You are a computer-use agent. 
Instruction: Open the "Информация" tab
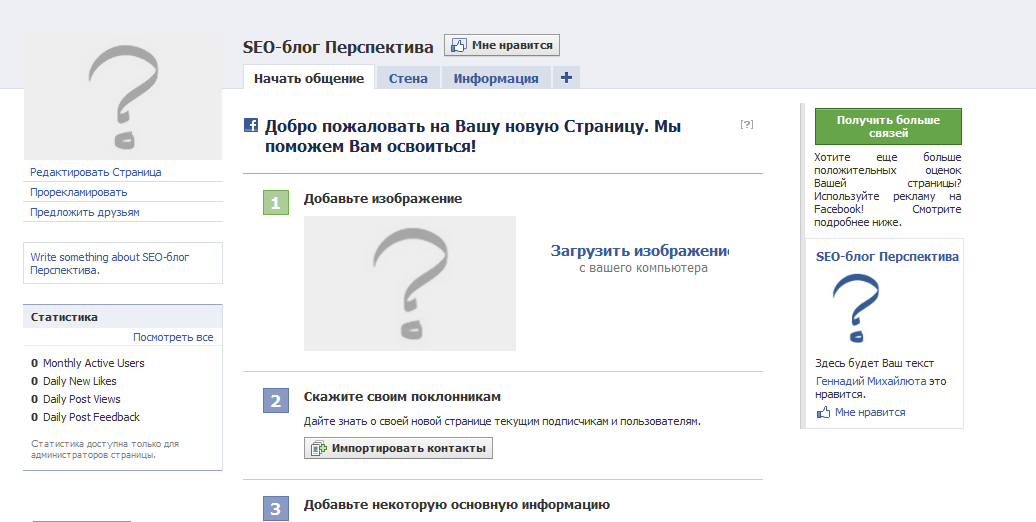click(x=496, y=78)
